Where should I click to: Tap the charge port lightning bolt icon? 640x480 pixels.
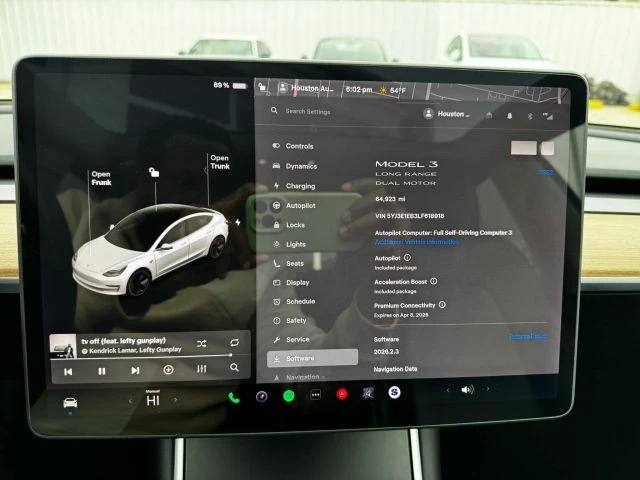tap(238, 222)
